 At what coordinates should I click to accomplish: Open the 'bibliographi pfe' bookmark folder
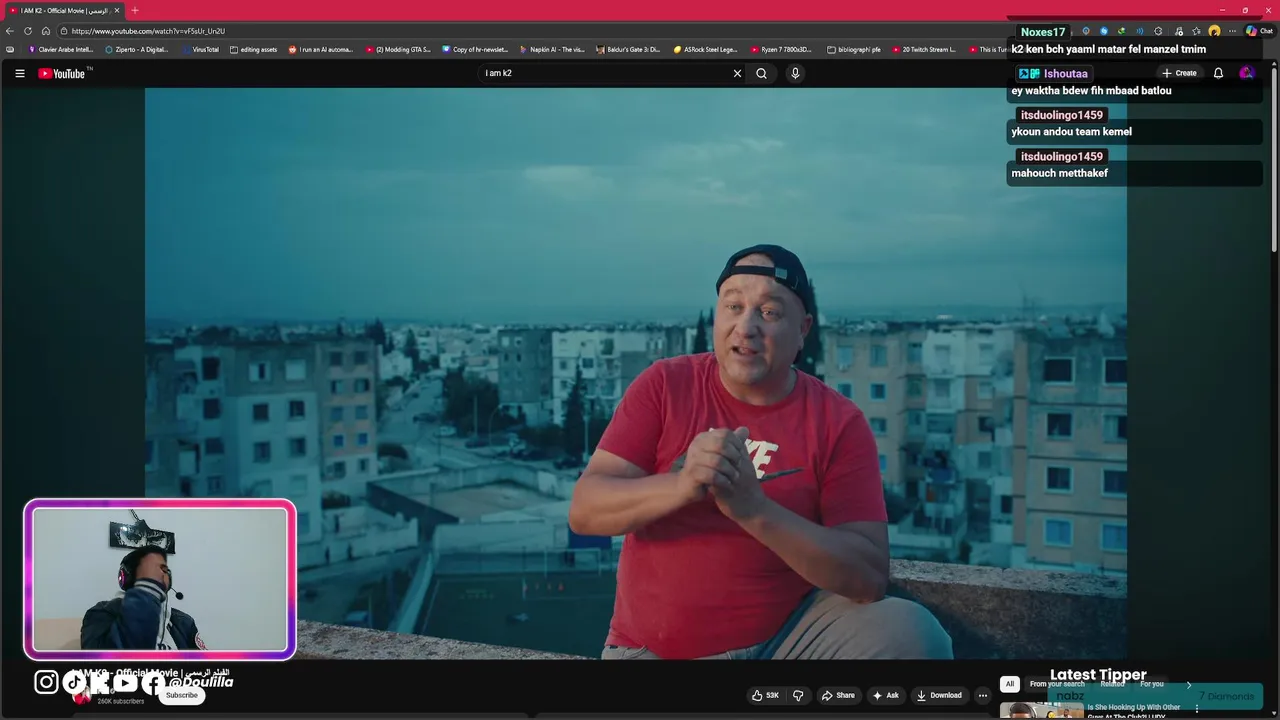[854, 49]
